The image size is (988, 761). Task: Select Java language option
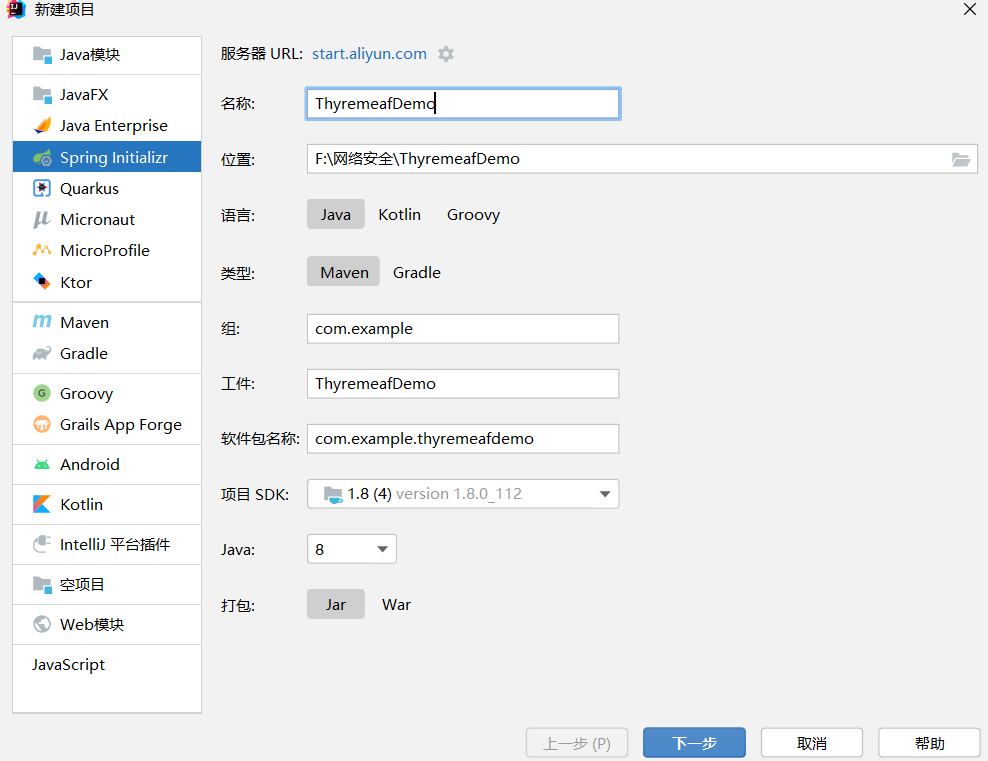(x=335, y=214)
